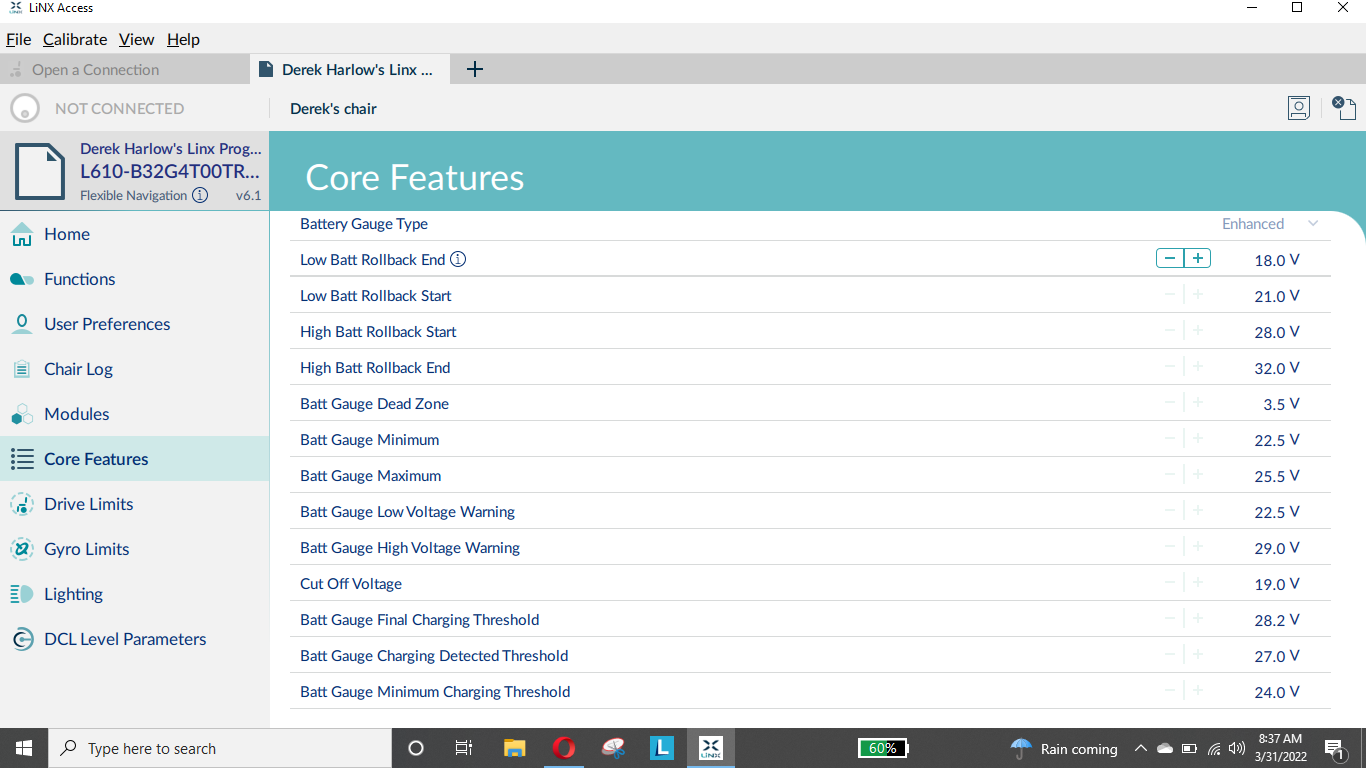The width and height of the screenshot is (1366, 768).
Task: Click the Cut Off Voltage value field
Action: (1276, 584)
